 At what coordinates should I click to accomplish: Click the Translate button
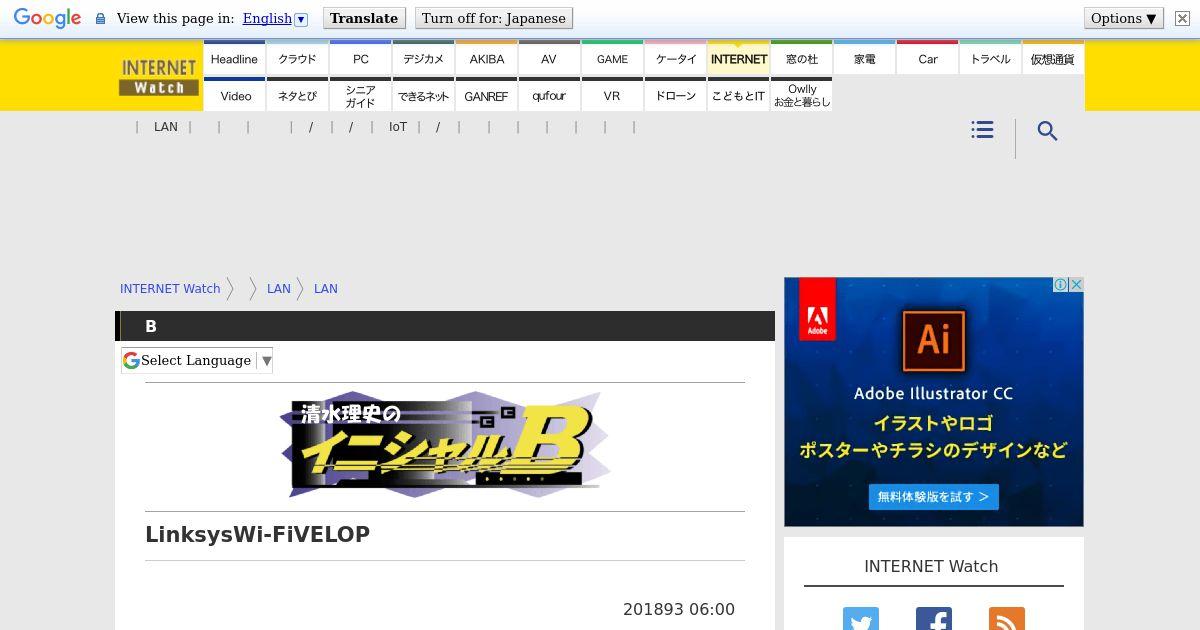[364, 18]
